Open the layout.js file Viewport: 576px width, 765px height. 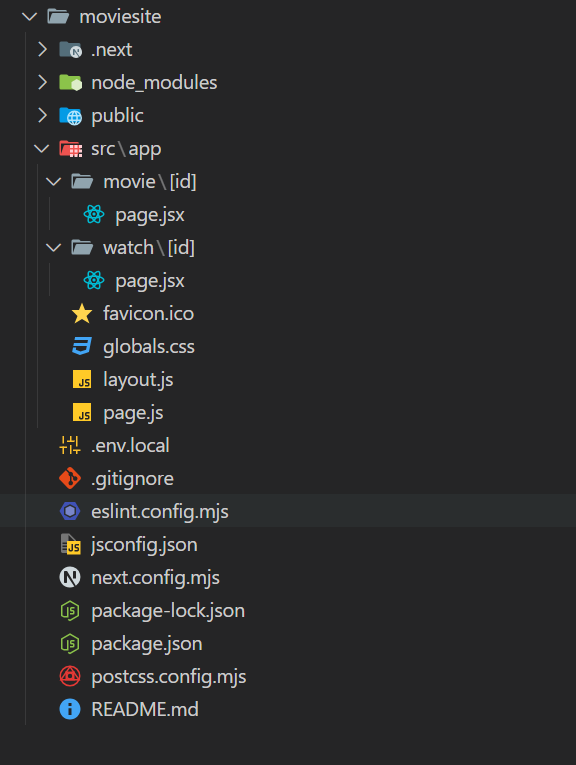pyautogui.click(x=138, y=380)
